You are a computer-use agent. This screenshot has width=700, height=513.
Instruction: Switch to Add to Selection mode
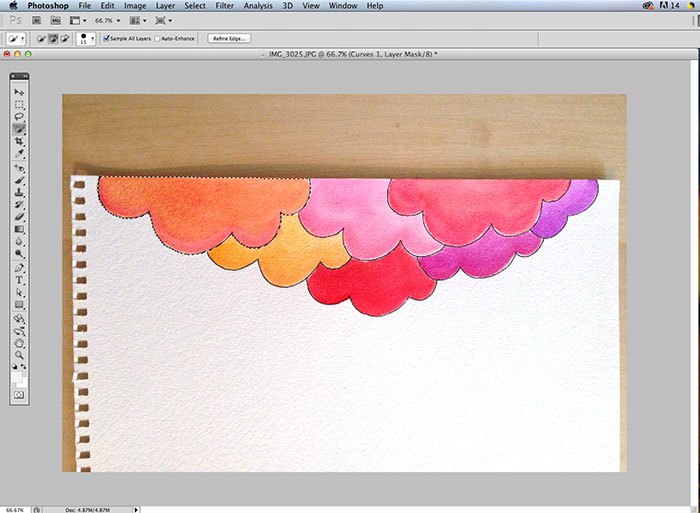tap(53, 39)
